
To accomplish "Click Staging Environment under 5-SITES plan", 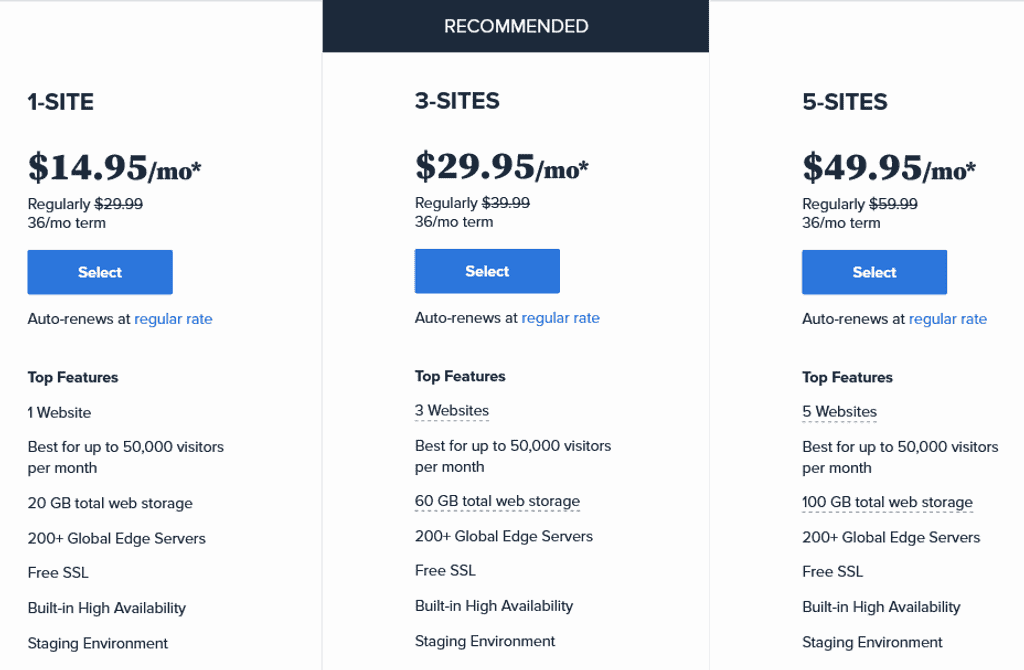I will point(872,643).
